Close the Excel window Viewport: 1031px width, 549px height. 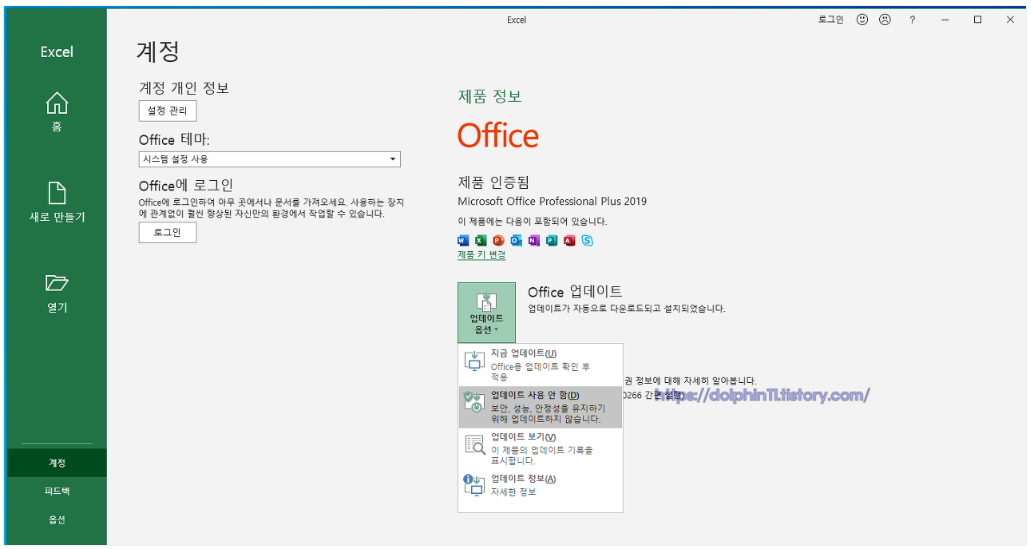point(1011,20)
